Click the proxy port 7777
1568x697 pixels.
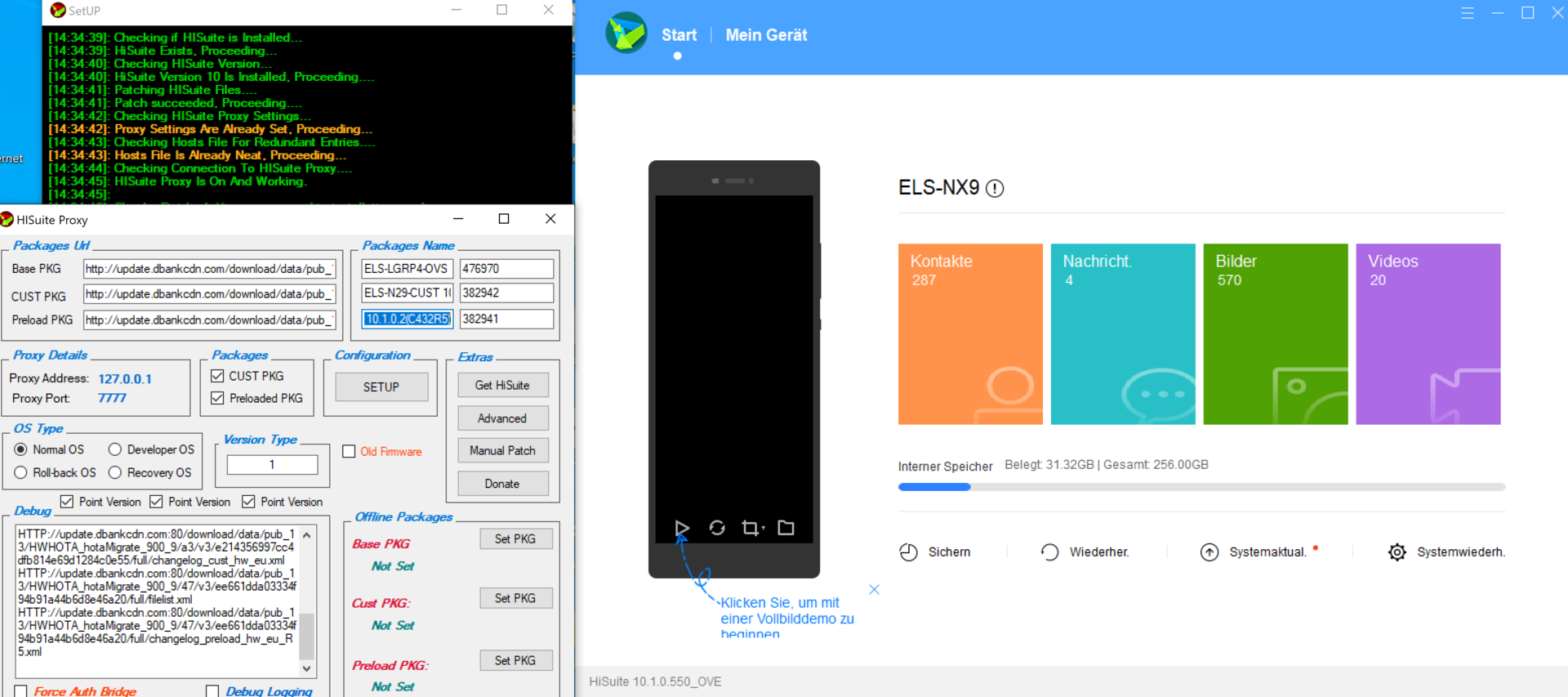click(x=112, y=398)
